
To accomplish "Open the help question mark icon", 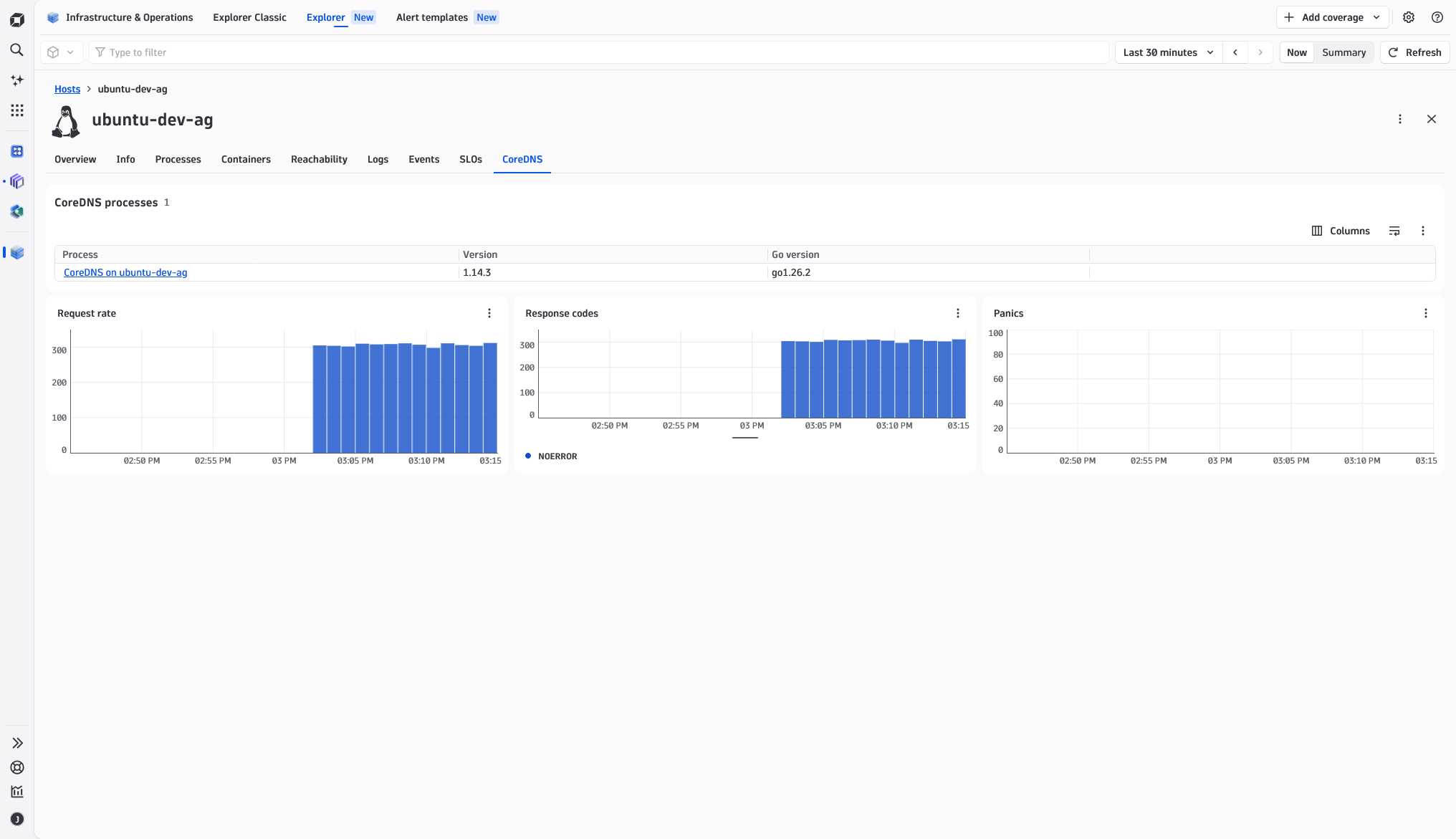I will click(1437, 17).
